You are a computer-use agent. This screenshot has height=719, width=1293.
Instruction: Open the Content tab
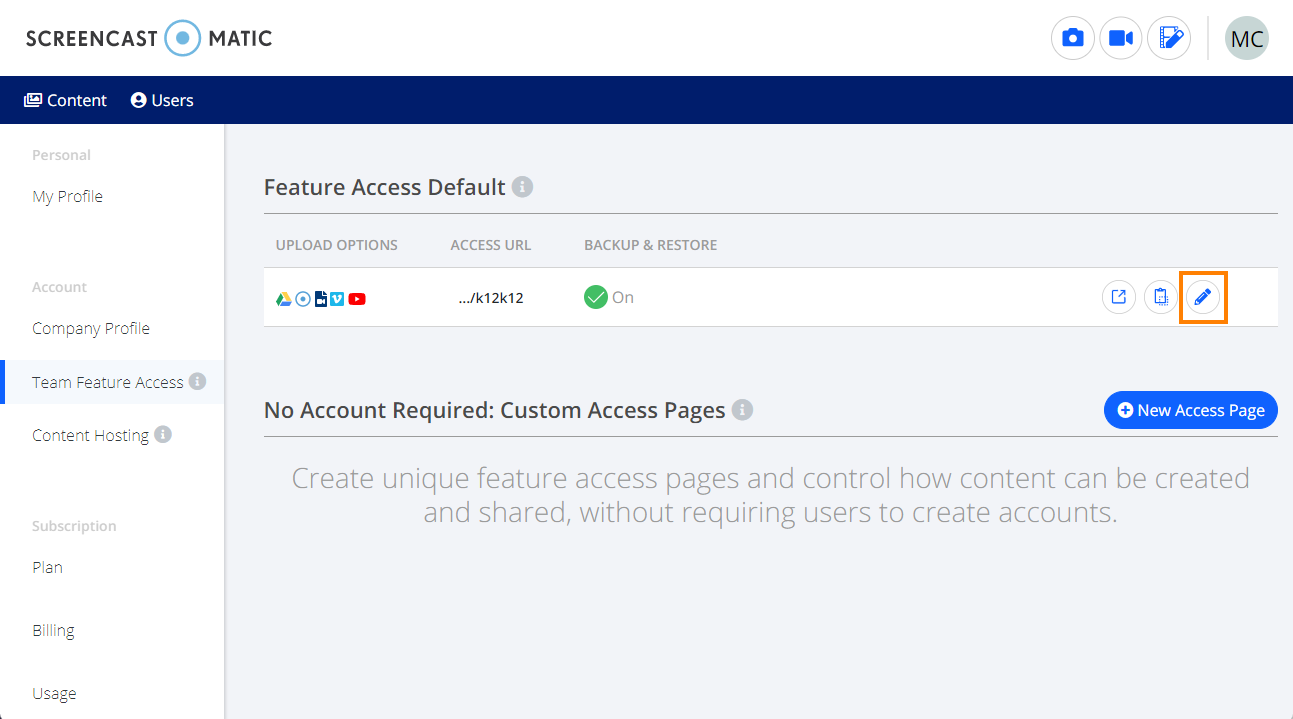tap(66, 100)
